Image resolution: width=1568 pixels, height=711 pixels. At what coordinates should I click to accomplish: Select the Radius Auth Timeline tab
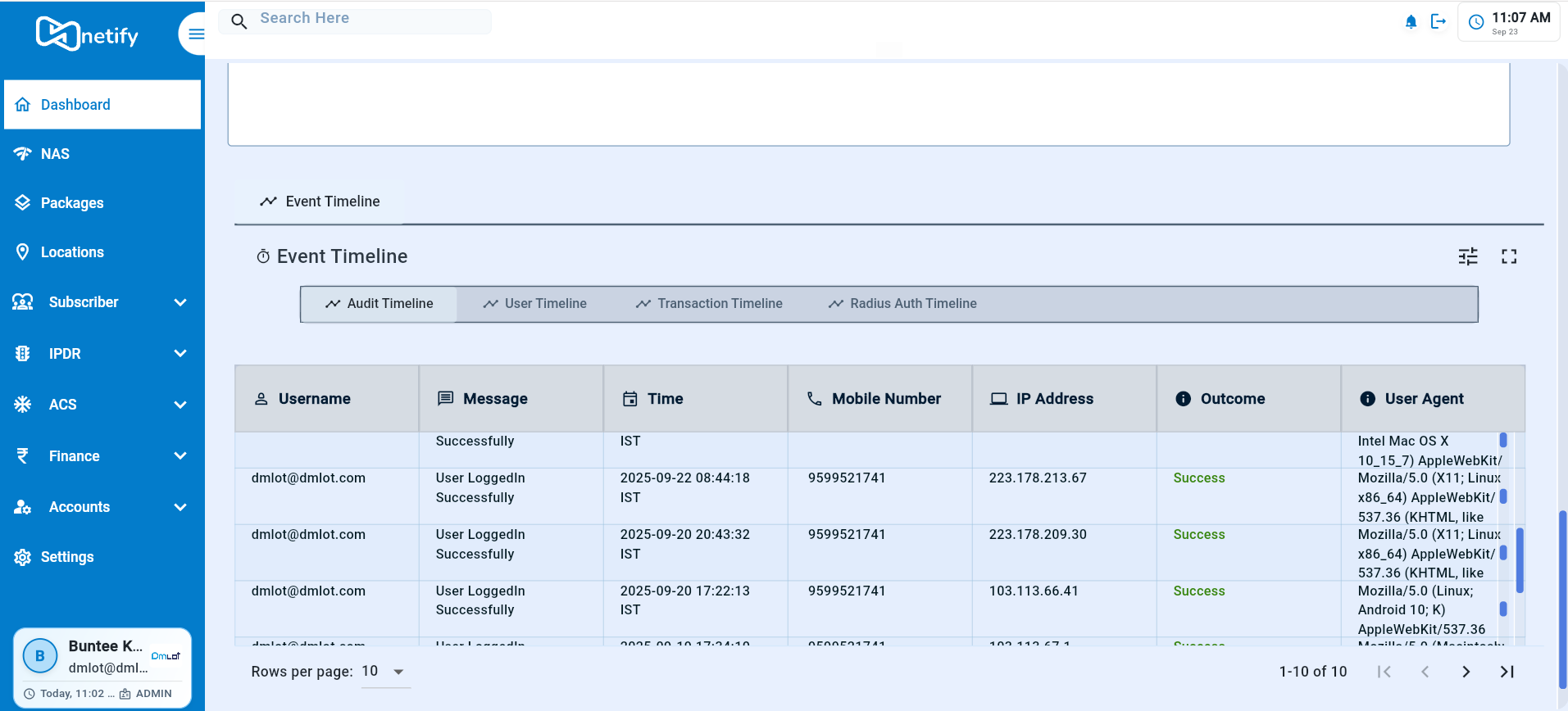902,304
